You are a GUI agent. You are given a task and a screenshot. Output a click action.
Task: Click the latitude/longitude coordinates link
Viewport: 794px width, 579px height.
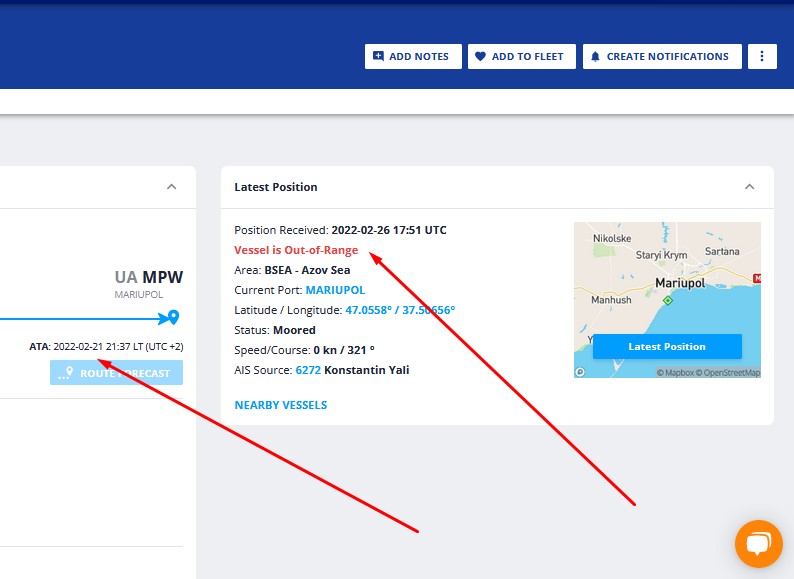pos(400,310)
